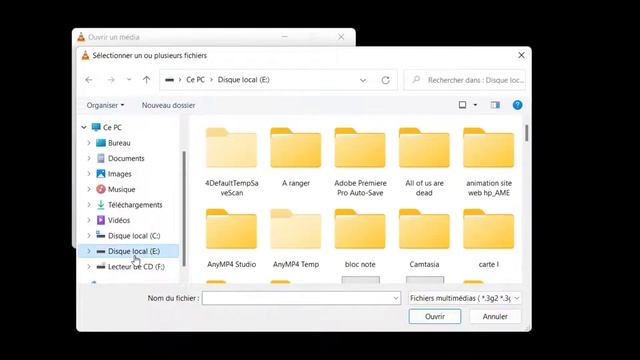Viewport: 640px width, 360px height.
Task: Select the 'A ranger' folder
Action: (x=296, y=158)
